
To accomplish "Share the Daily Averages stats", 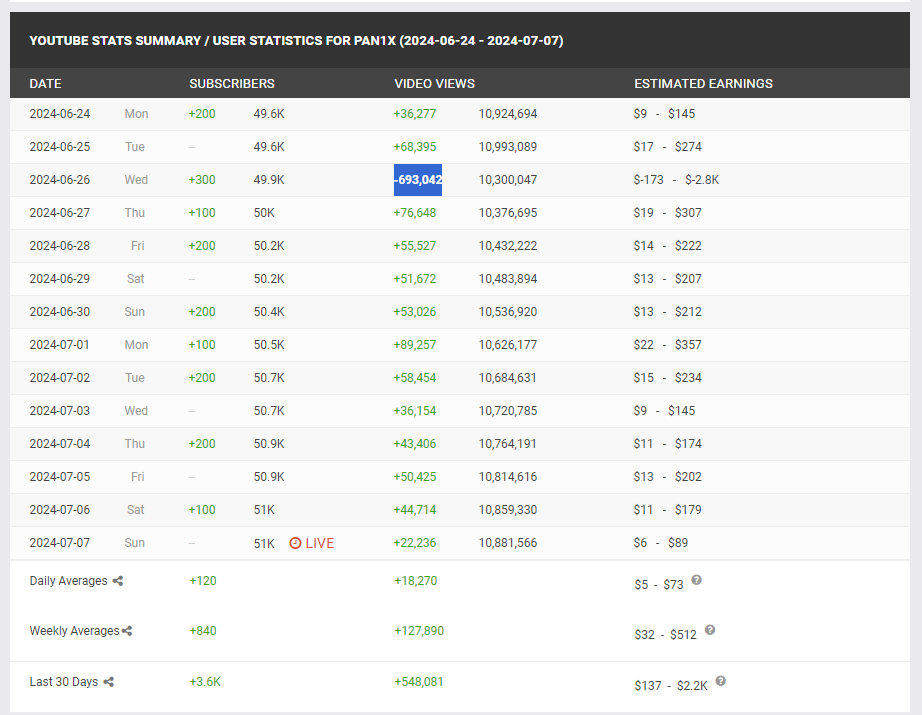I will (118, 581).
